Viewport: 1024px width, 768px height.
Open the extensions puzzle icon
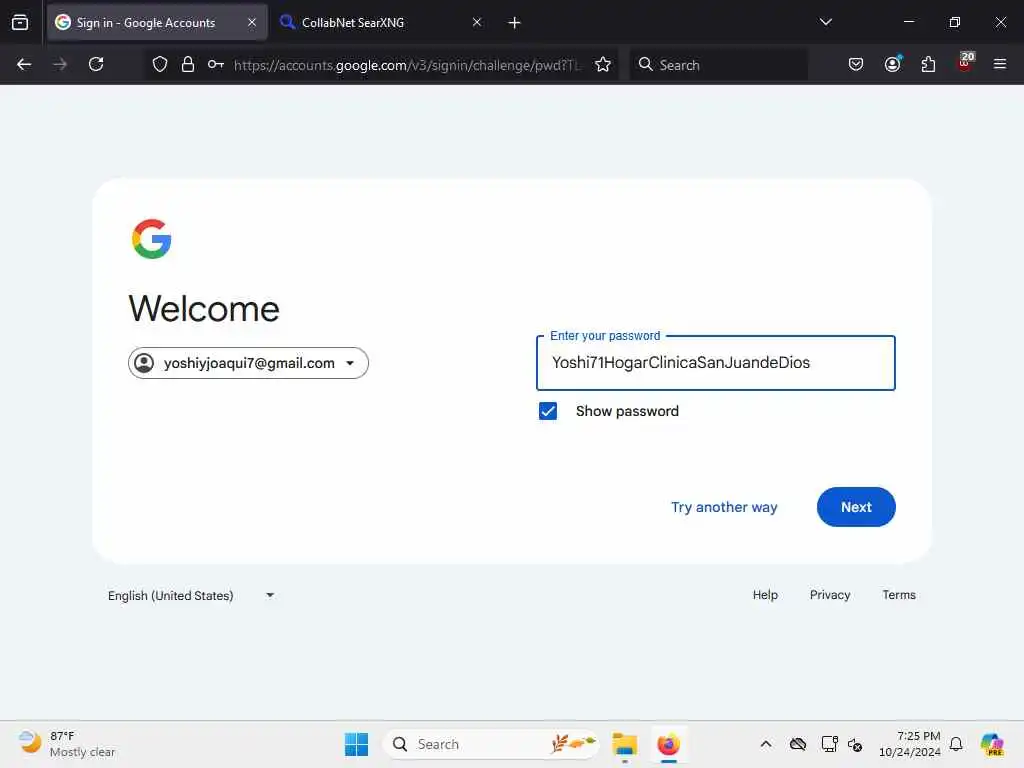928,64
